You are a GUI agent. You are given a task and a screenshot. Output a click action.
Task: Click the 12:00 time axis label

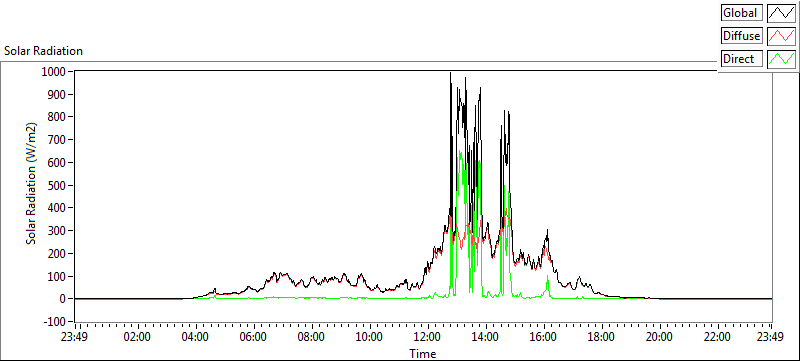tap(428, 338)
